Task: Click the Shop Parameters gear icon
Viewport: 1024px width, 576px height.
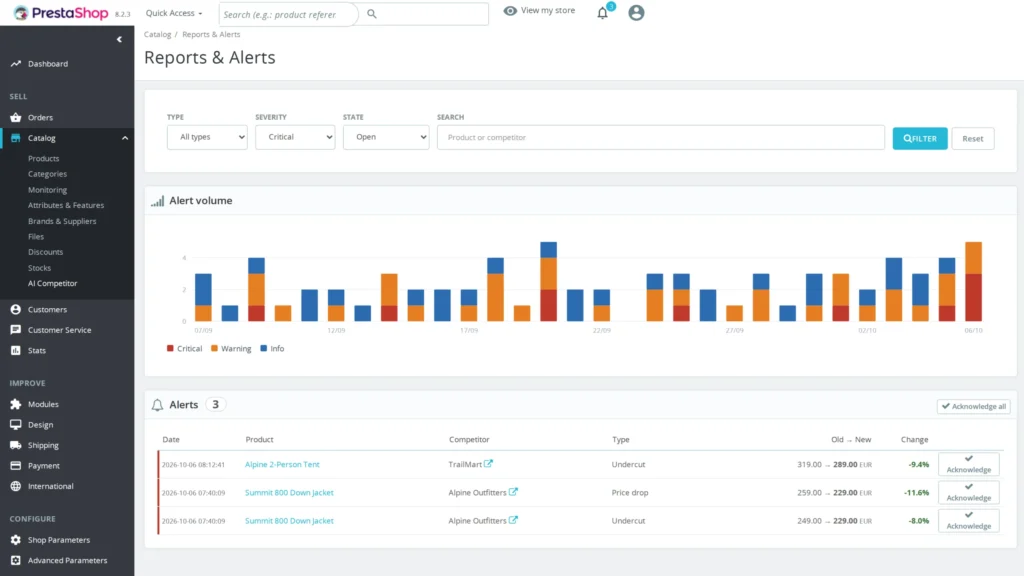Action: click(x=16, y=540)
